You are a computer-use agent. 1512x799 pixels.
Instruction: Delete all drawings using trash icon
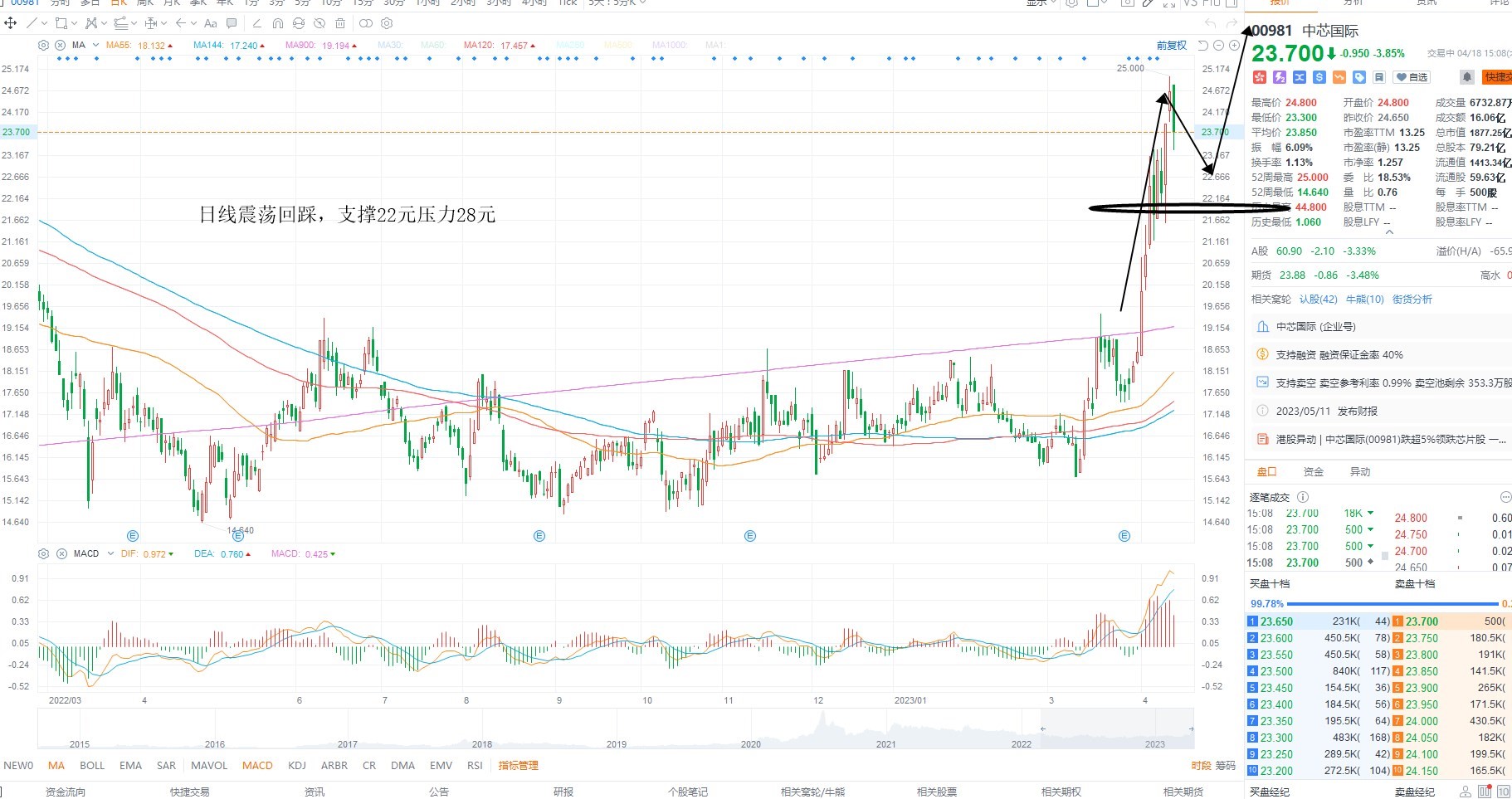pyautogui.click(x=340, y=23)
